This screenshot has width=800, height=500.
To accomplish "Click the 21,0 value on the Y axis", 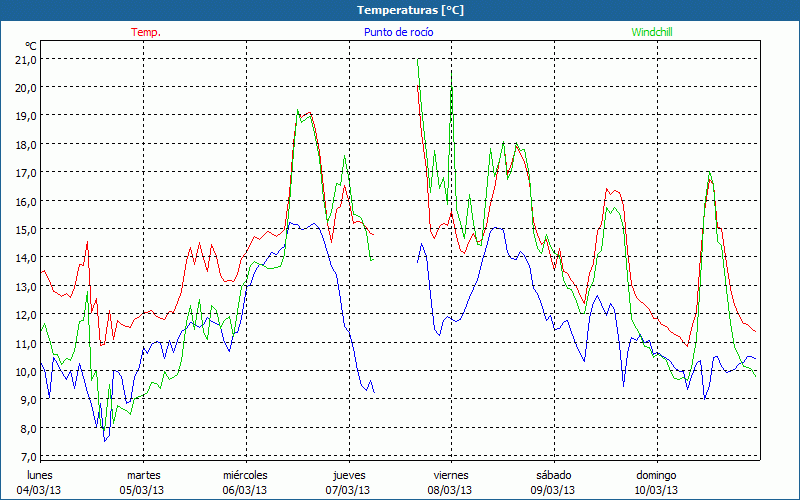I will [x=26, y=59].
